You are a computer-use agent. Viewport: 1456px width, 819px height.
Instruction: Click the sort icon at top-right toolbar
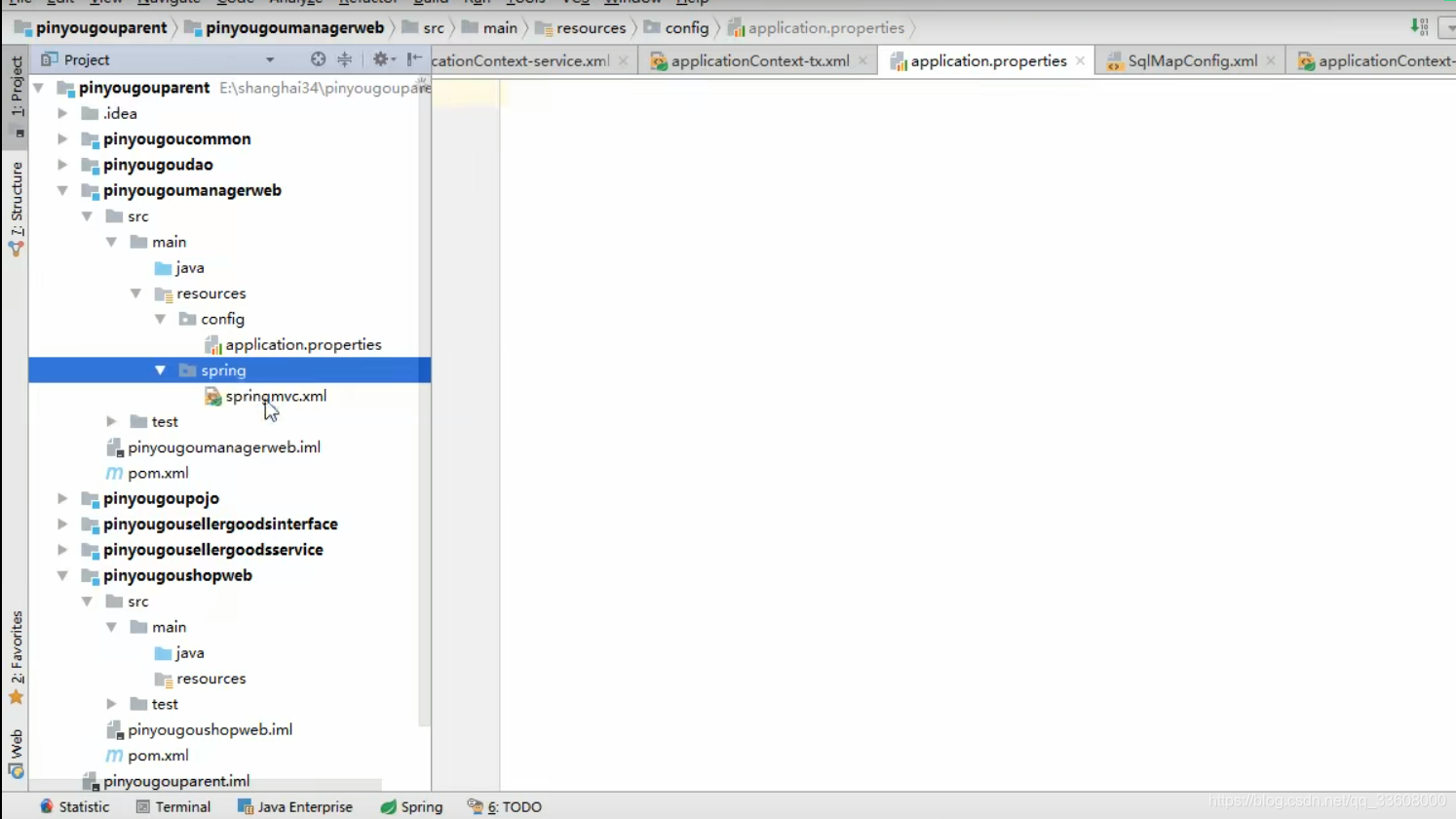(1419, 27)
